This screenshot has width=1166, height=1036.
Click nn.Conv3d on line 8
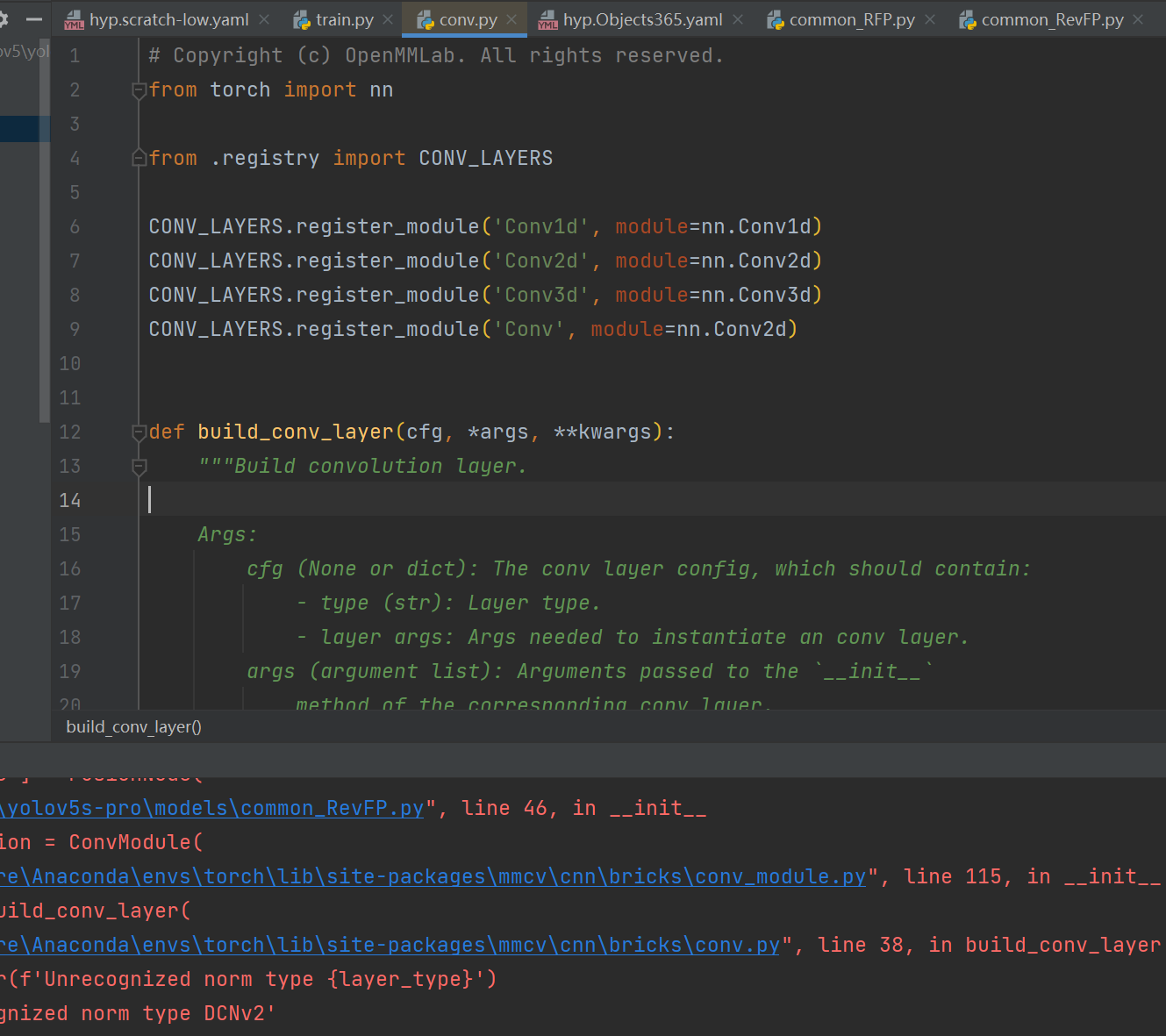(x=756, y=295)
